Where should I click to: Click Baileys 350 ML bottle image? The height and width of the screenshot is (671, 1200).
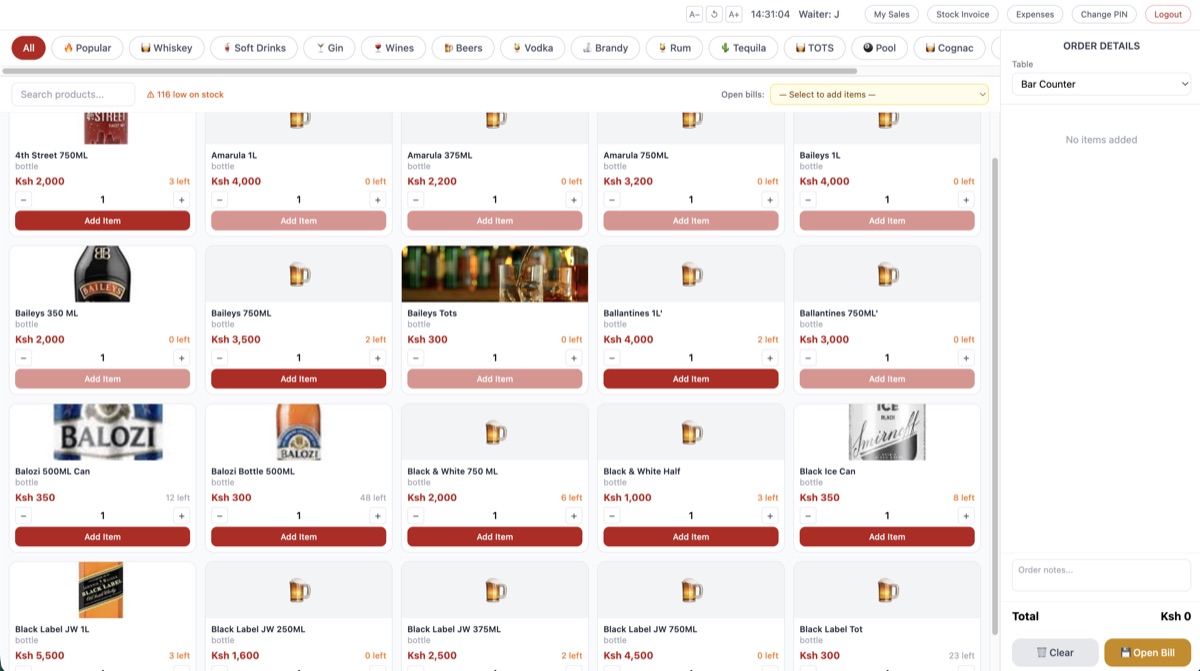[102, 274]
